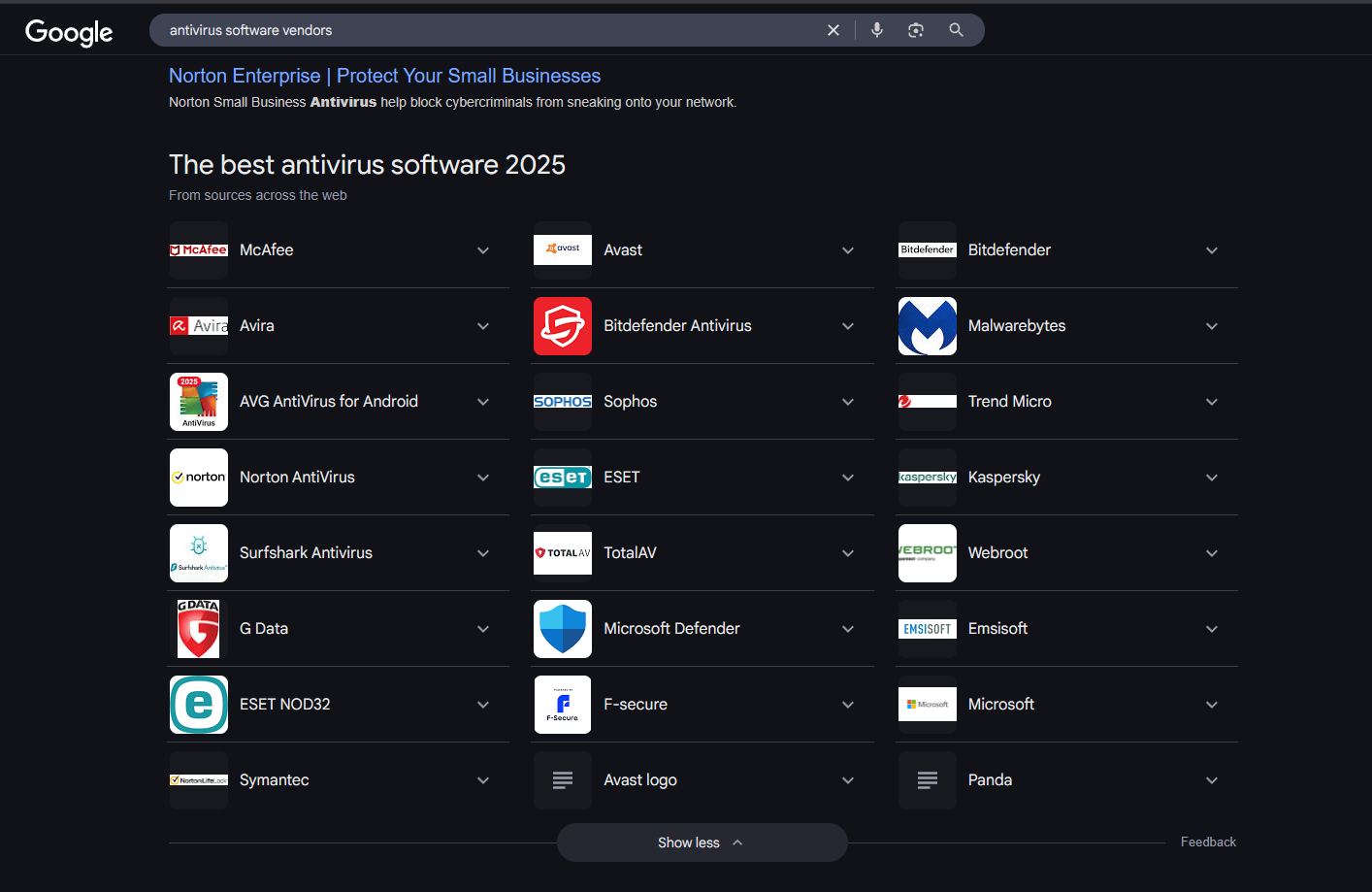Expand the Avast entry chevron
Viewport: 1372px width, 892px height.
point(848,250)
